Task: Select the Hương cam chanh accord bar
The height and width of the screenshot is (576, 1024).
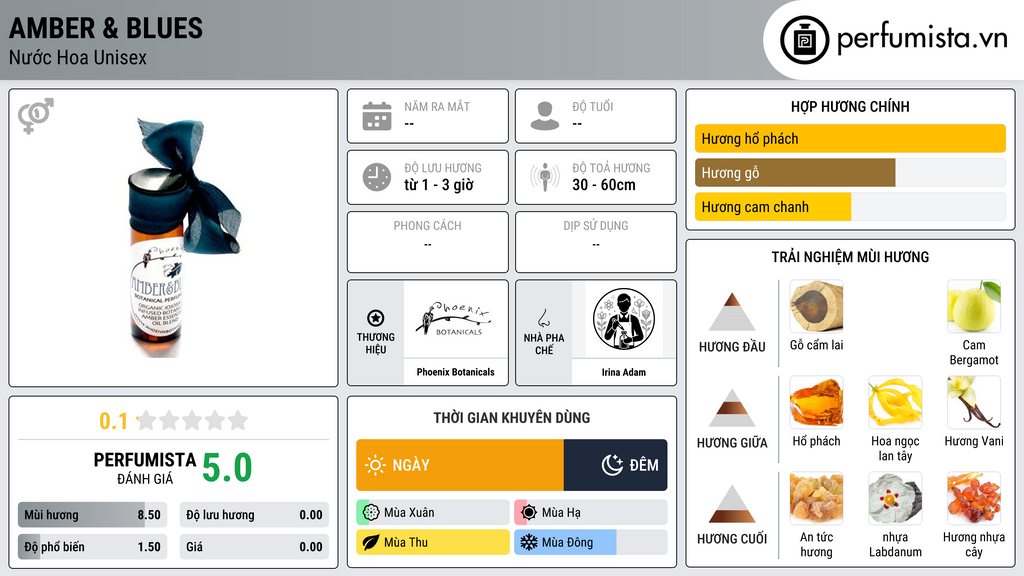Action: (x=850, y=206)
